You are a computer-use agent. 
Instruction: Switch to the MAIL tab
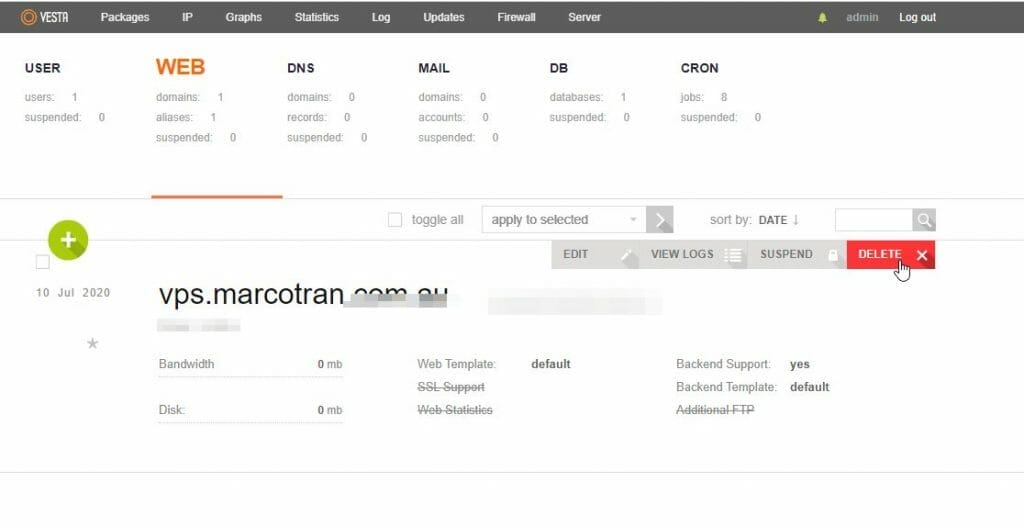tap(434, 68)
